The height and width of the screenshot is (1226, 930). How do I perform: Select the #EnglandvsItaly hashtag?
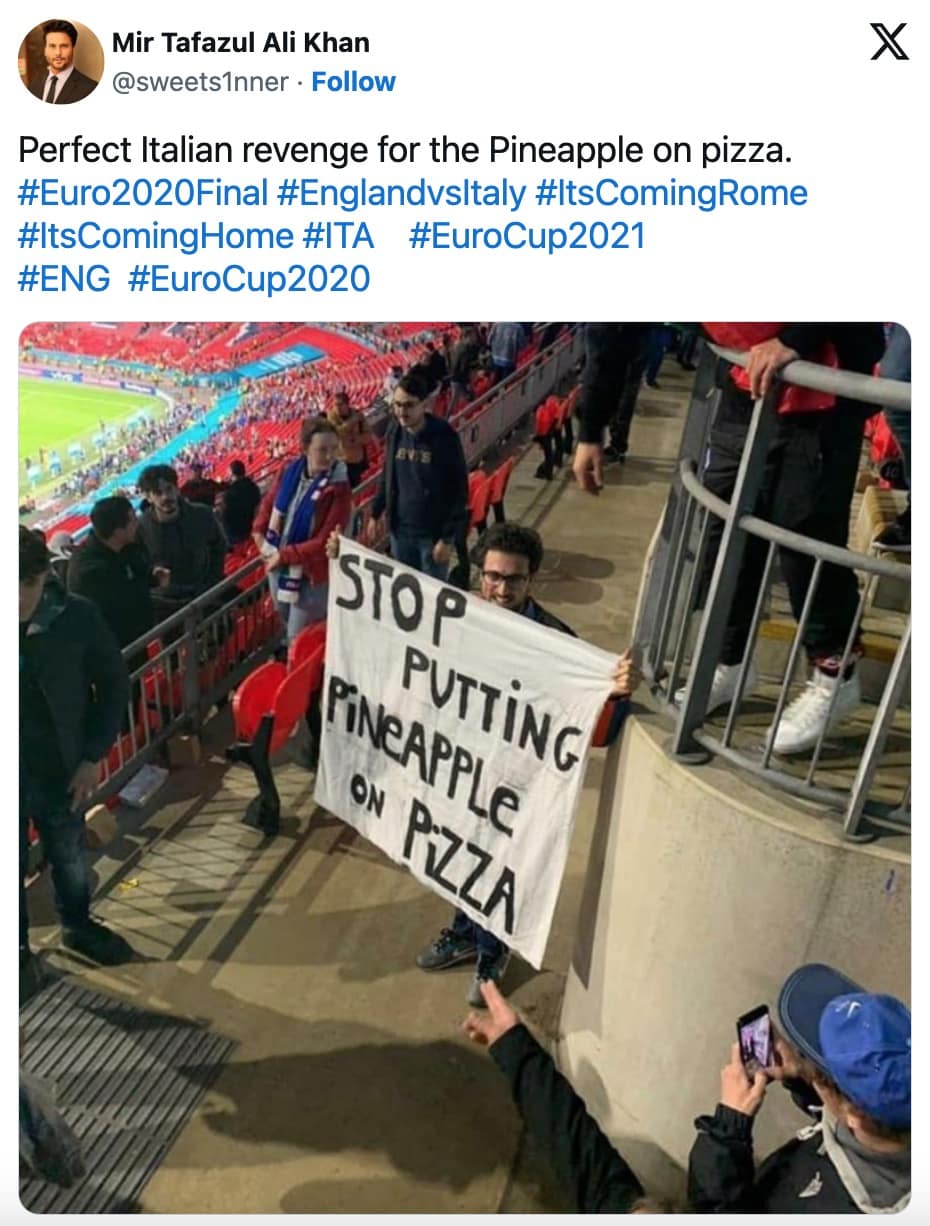point(402,193)
